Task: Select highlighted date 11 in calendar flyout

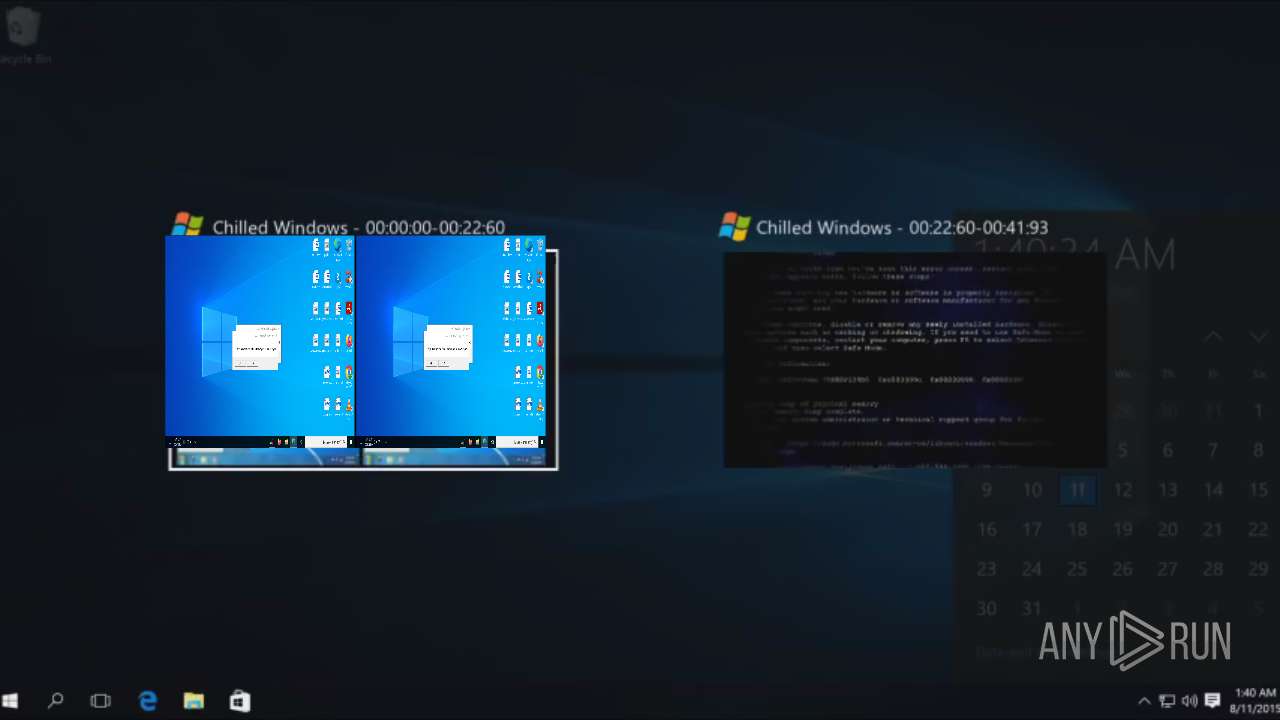Action: tap(1077, 490)
